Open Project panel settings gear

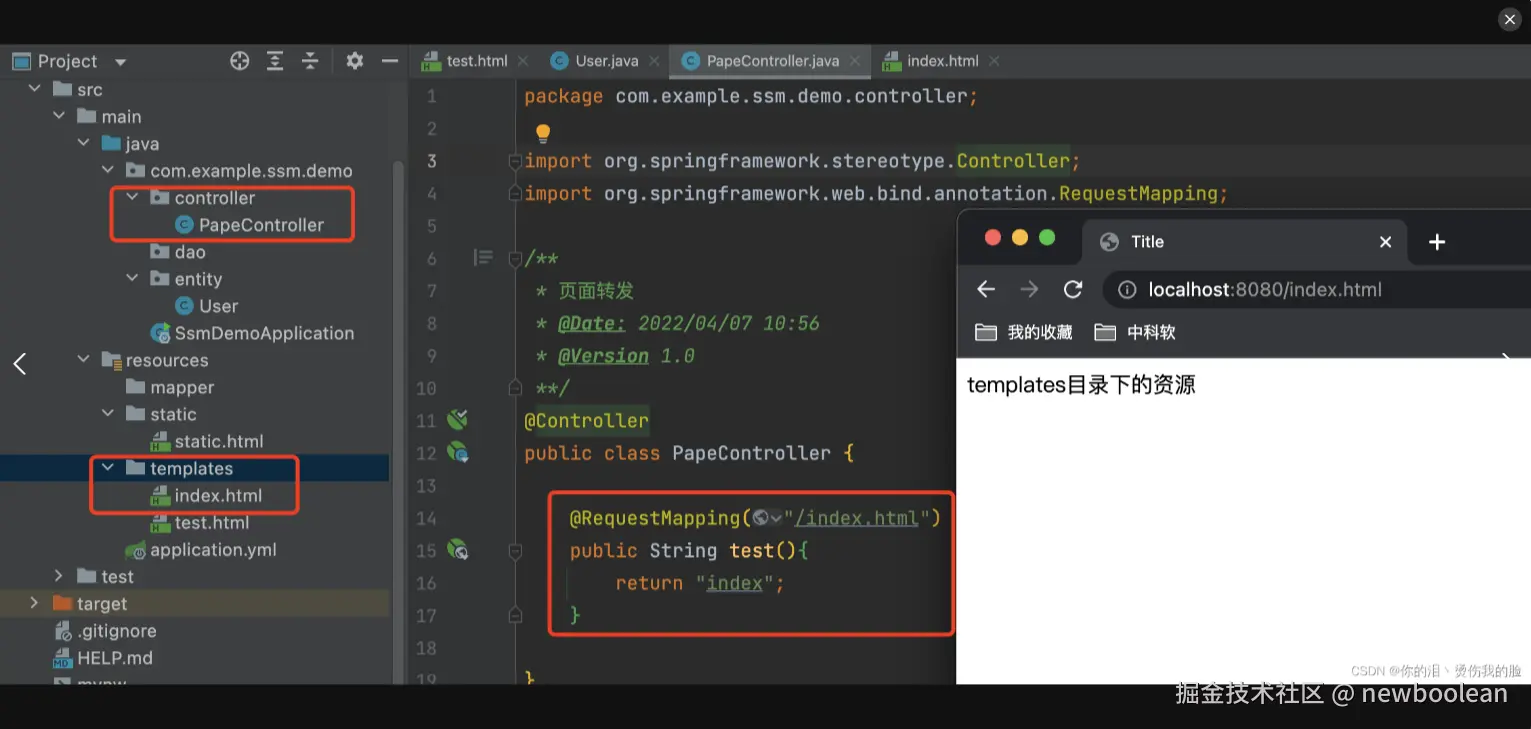(354, 61)
